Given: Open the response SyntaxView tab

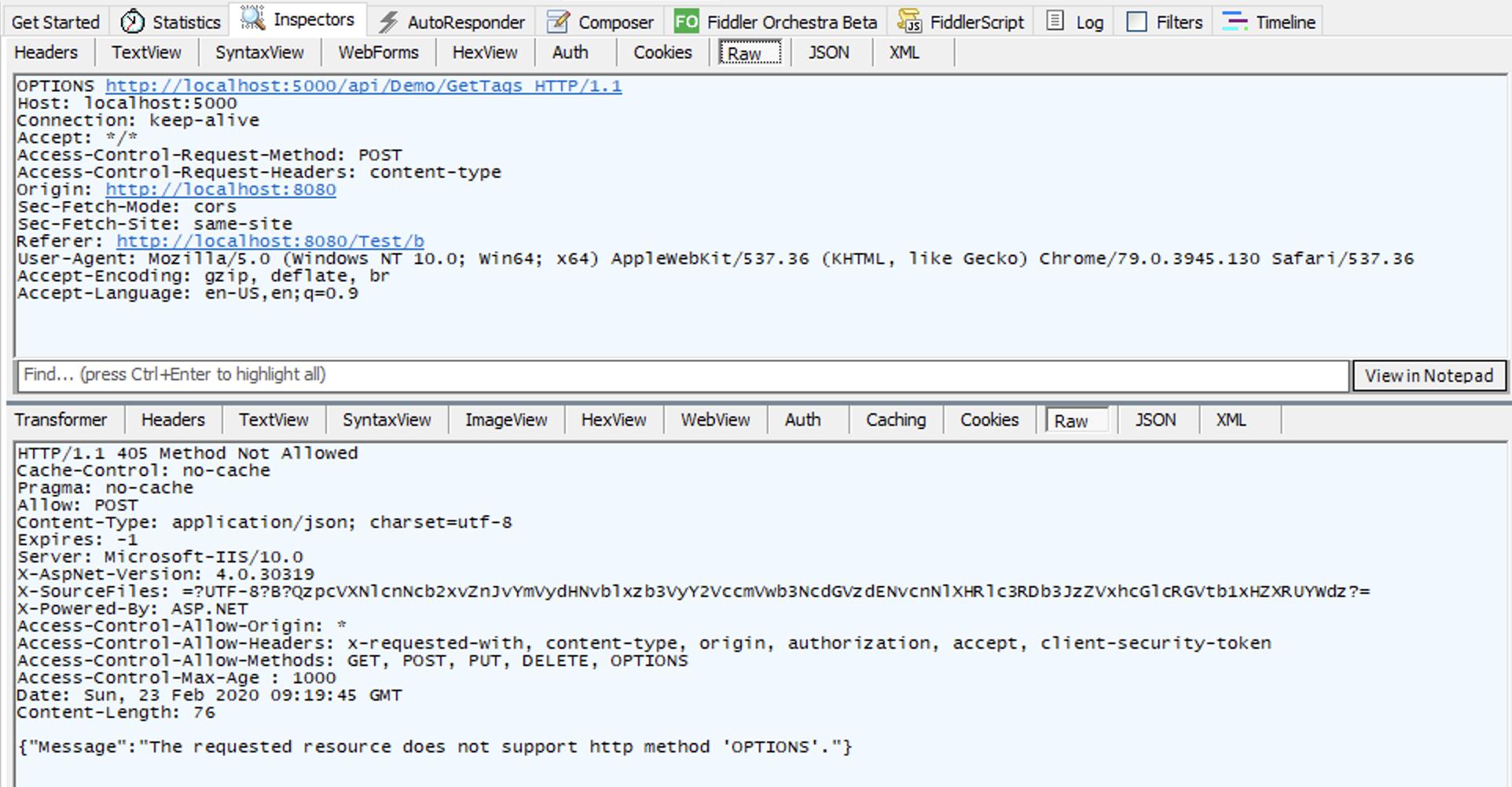Looking at the screenshot, I should point(387,420).
